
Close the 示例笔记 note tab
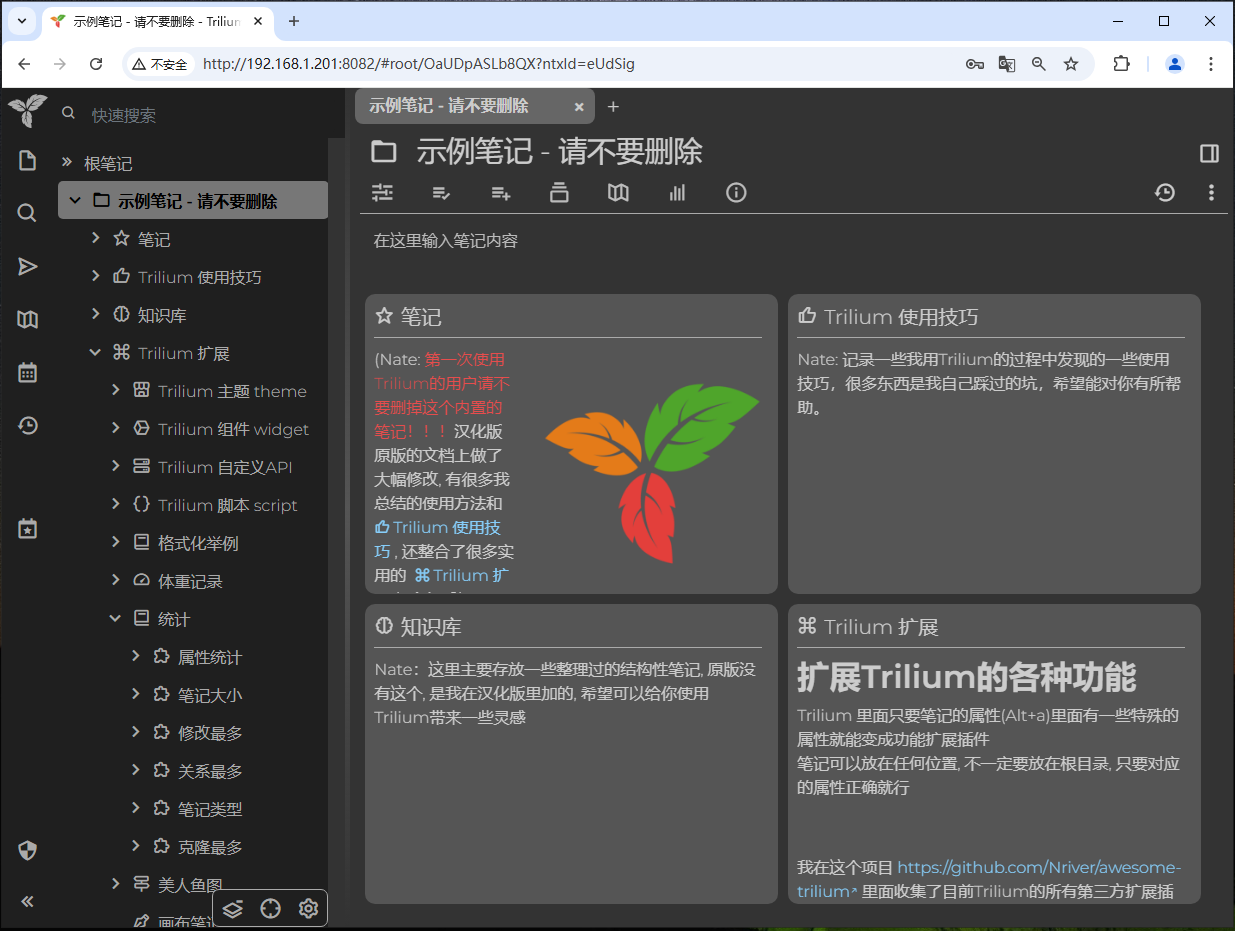tap(579, 107)
